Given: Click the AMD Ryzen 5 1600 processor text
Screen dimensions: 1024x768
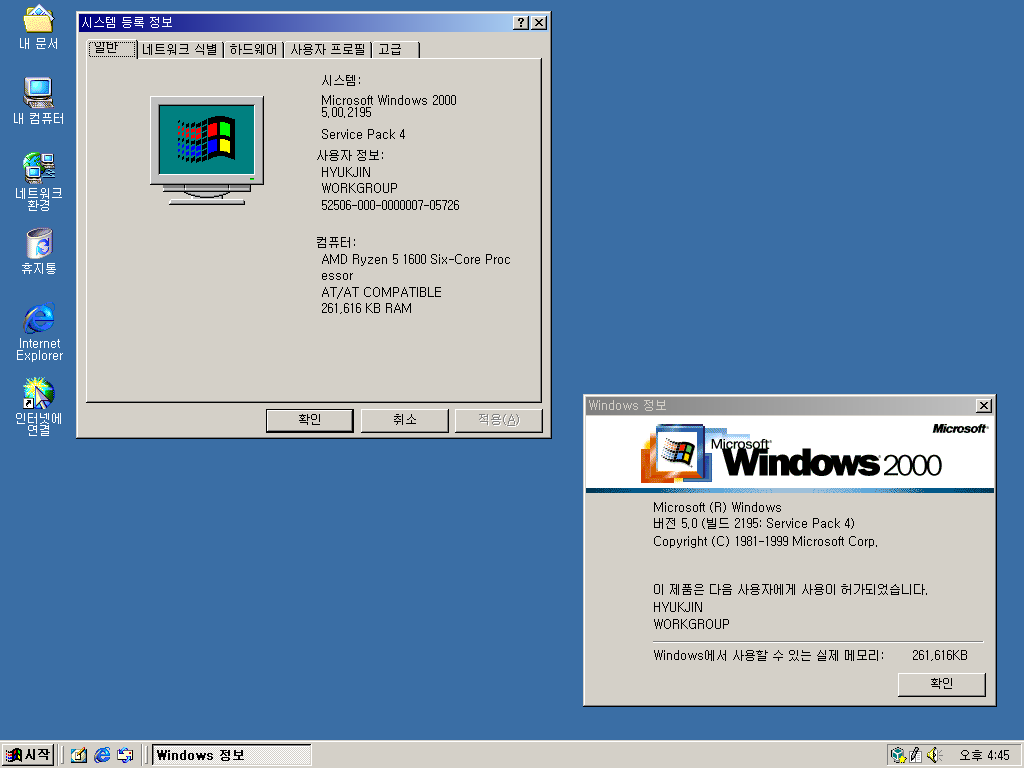Looking at the screenshot, I should (x=415, y=267).
